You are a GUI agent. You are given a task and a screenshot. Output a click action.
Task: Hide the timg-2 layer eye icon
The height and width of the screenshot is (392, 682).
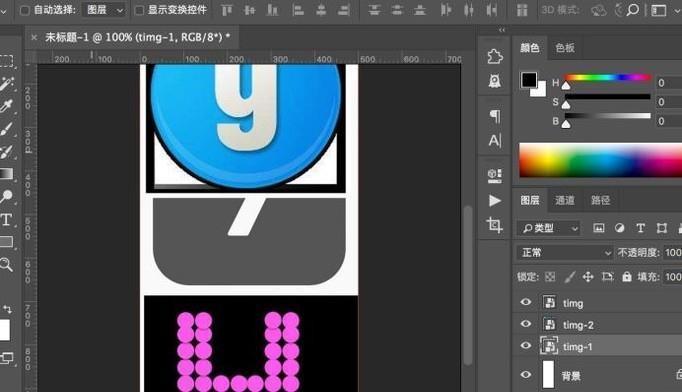pyautogui.click(x=525, y=324)
